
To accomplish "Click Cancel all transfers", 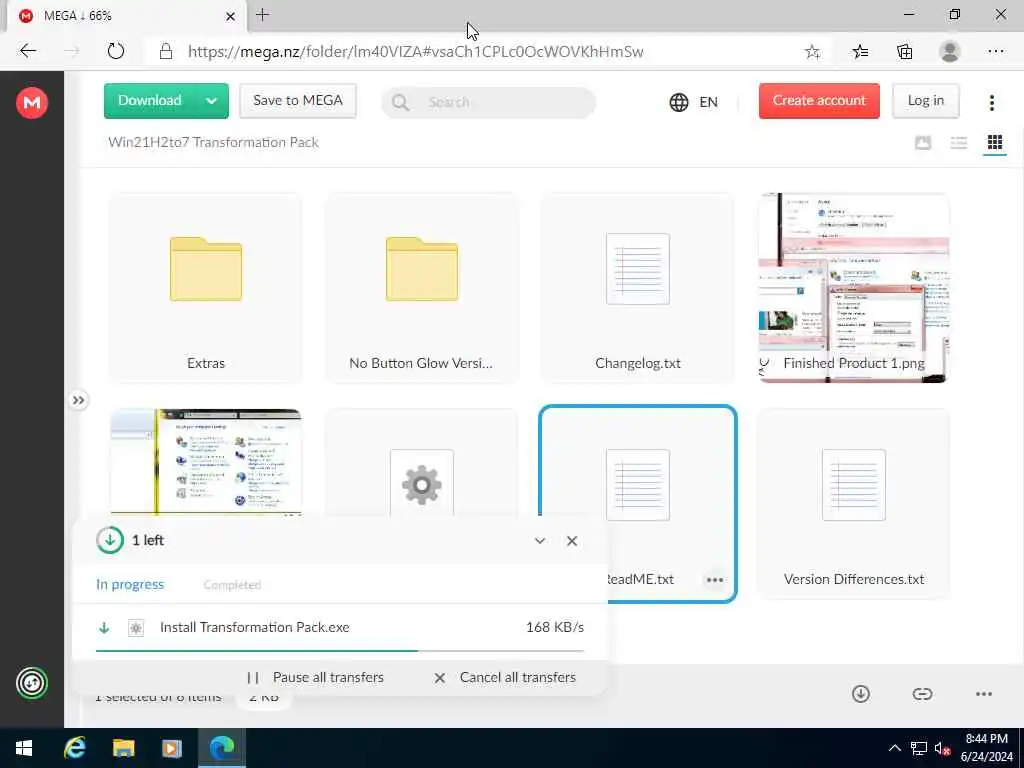I will click(x=505, y=677).
